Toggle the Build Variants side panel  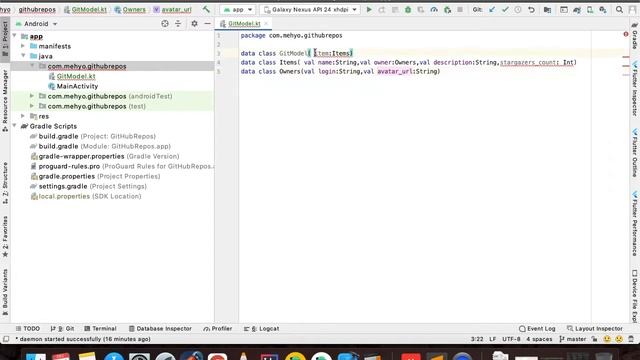[x=5, y=292]
